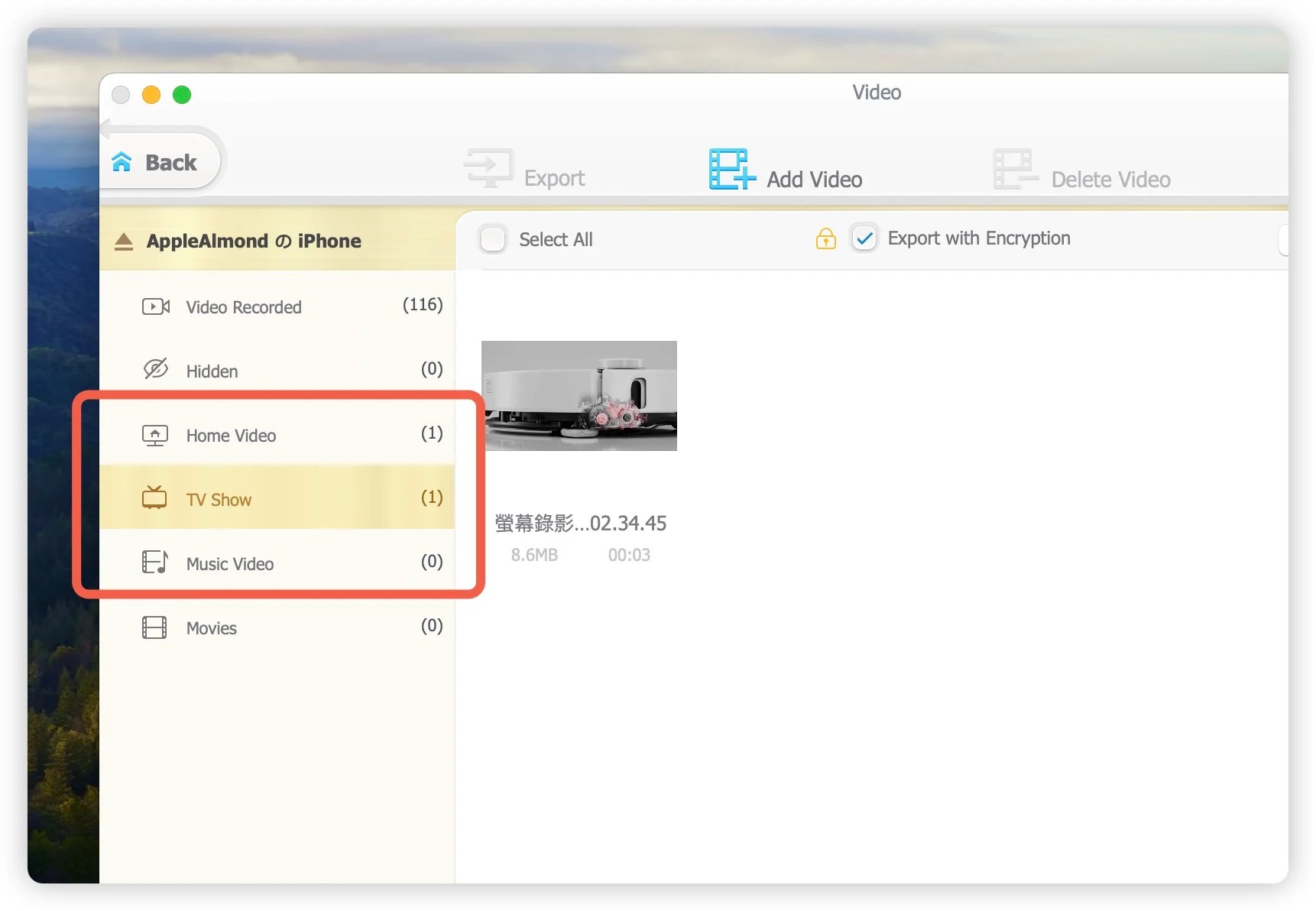Click the Delete Video label
The height and width of the screenshot is (911, 1316).
pos(1110,180)
